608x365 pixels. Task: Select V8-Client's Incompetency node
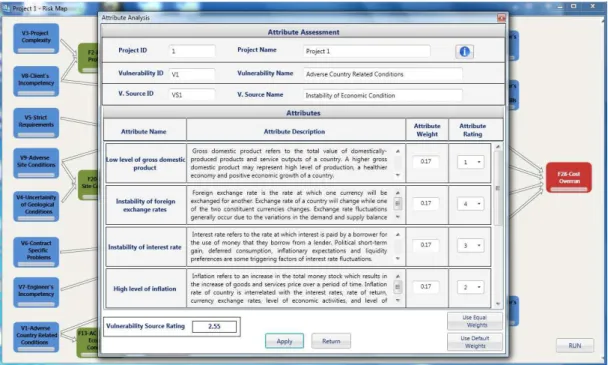tap(36, 81)
